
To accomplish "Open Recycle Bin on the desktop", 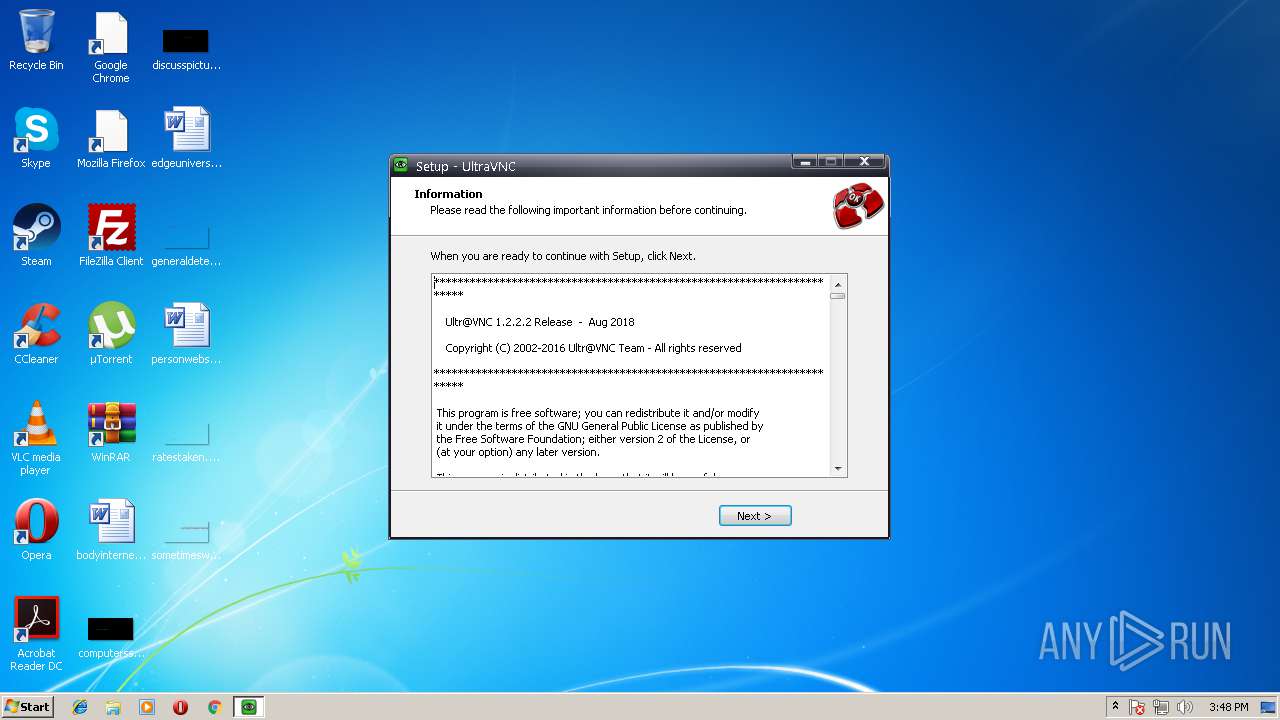I will tap(36, 41).
